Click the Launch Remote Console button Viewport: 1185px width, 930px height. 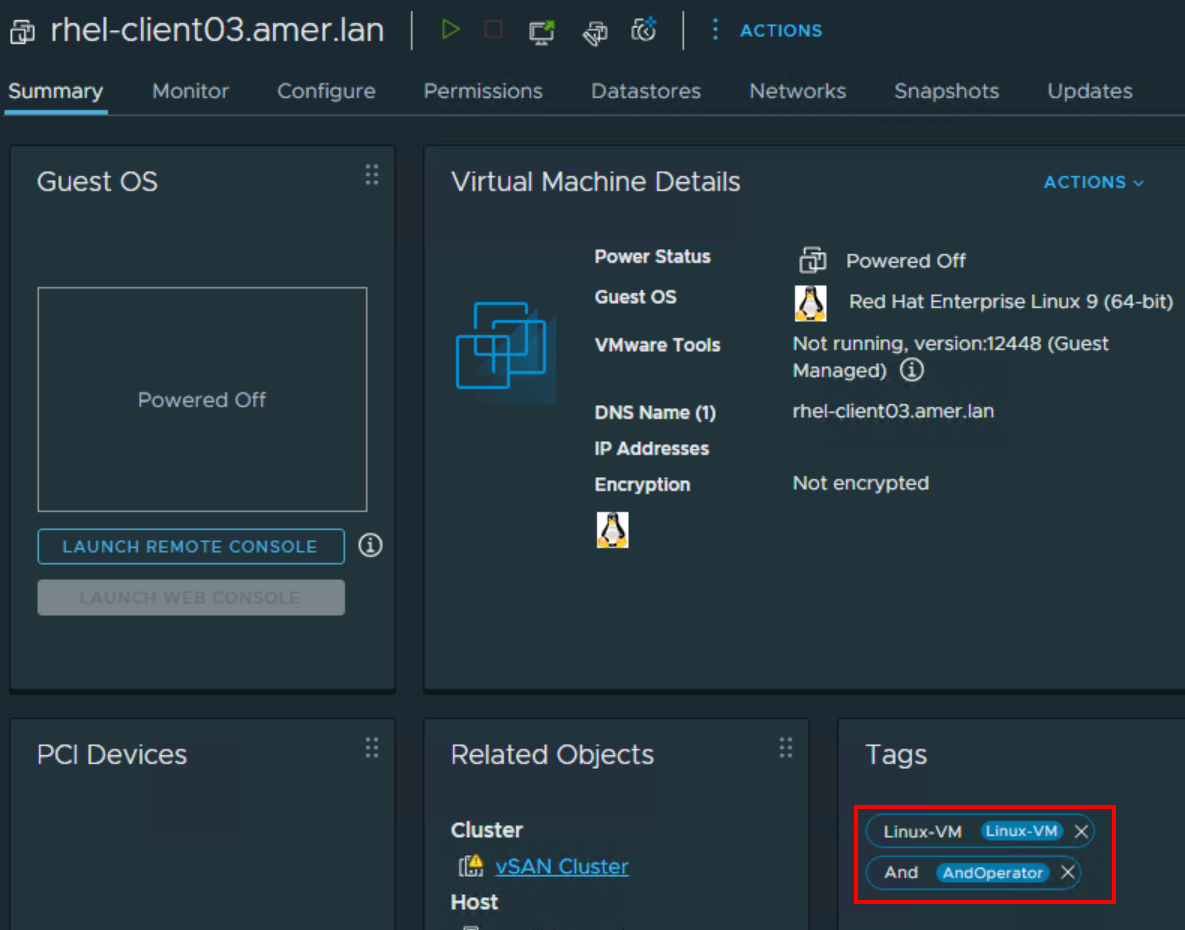pos(190,546)
